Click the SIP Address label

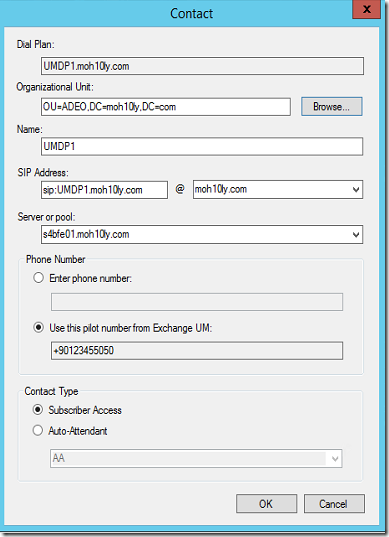pyautogui.click(x=43, y=172)
